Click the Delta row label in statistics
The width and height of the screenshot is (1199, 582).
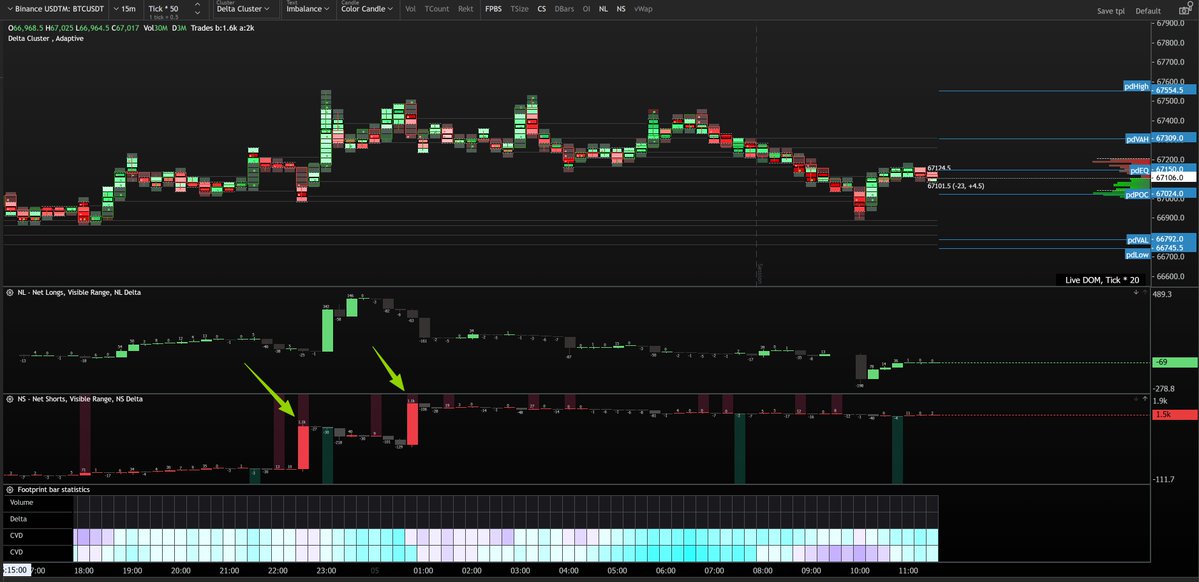pos(18,519)
